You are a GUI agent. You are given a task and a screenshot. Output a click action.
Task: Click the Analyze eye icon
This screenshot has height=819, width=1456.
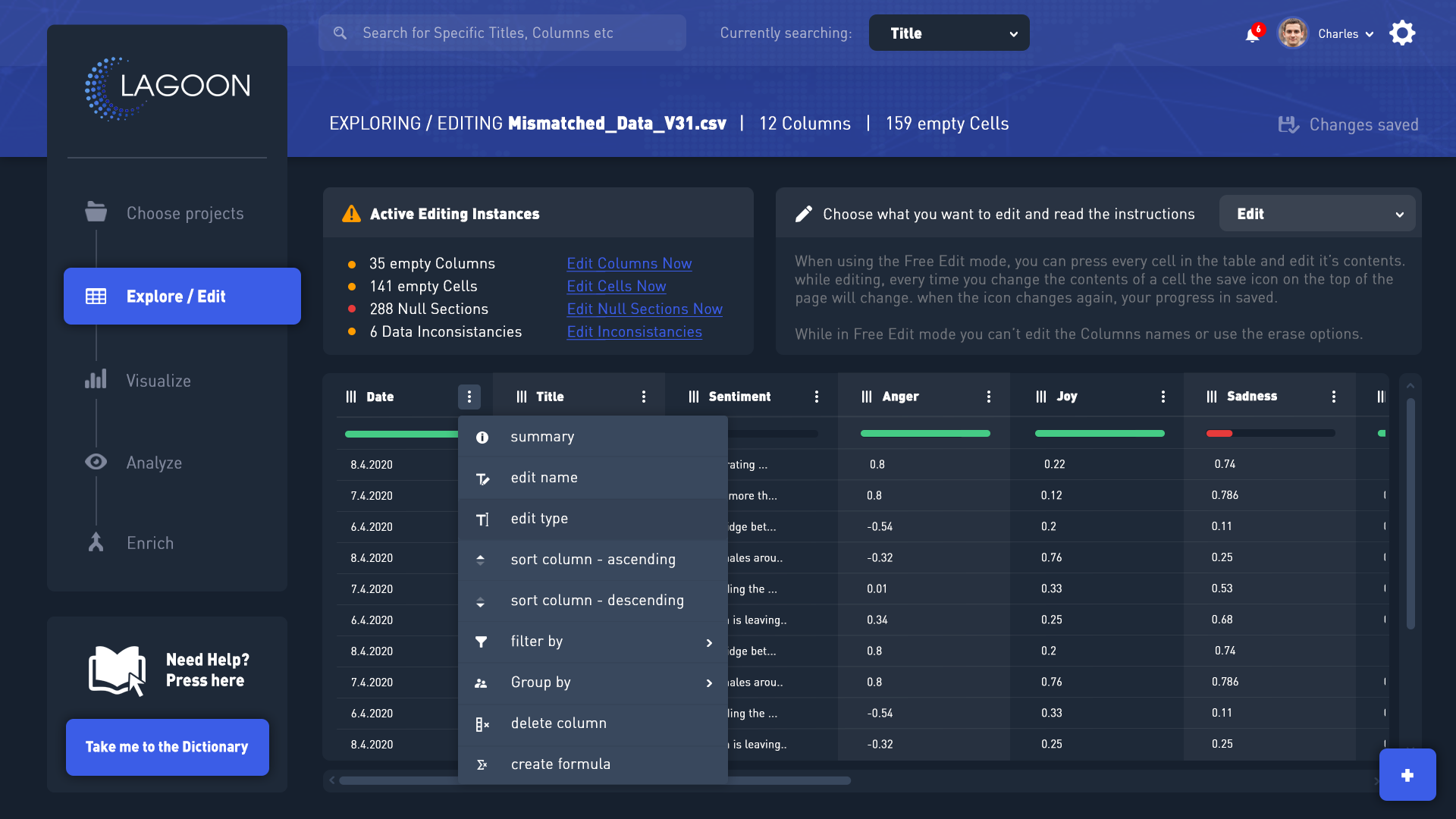tap(96, 462)
